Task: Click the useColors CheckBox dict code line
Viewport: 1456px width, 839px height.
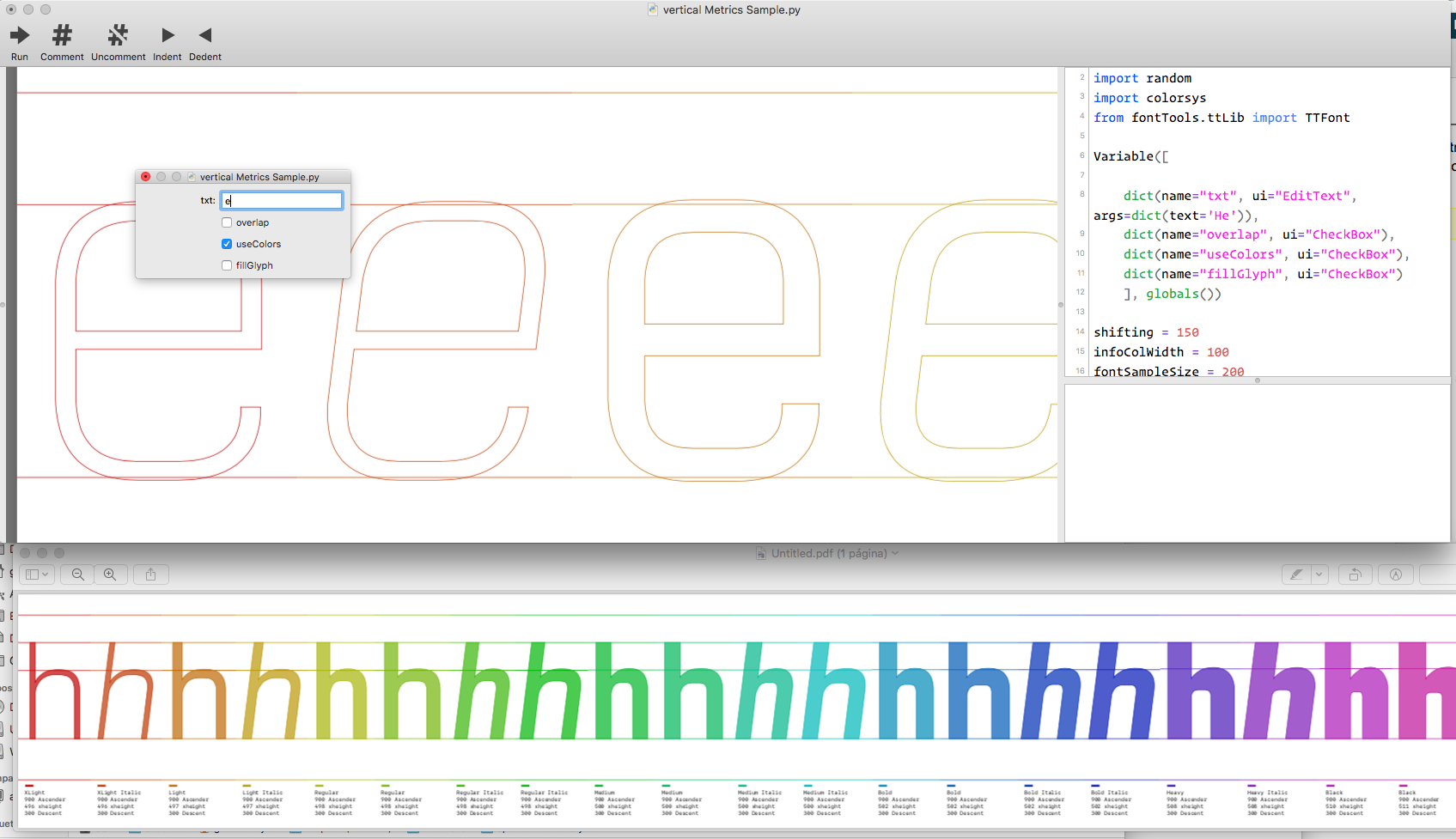Action: pyautogui.click(x=1266, y=254)
